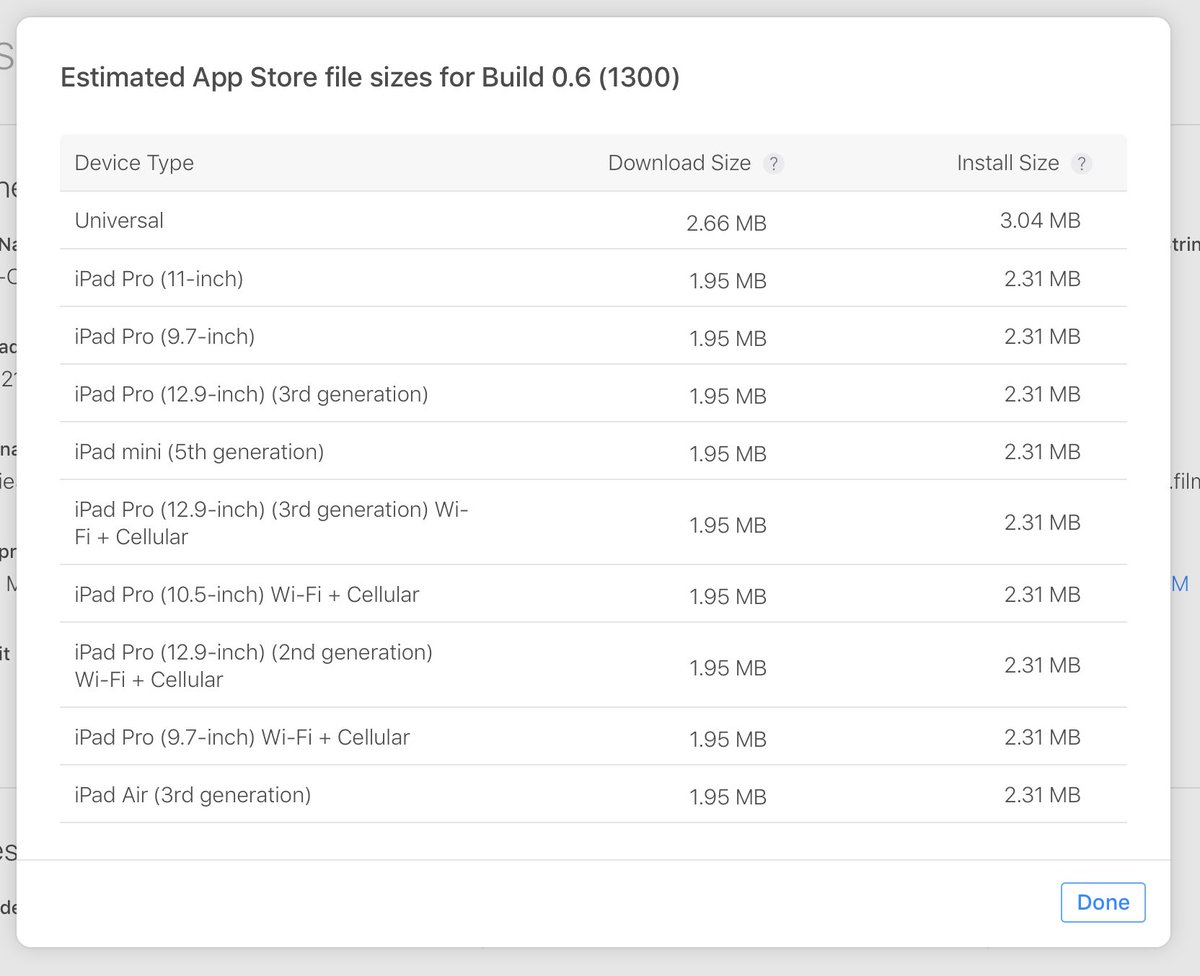Screen dimensions: 1200x976
Task: Click install size for 9.7-inch Wi-Fi + Cellular row
Action: [1042, 737]
